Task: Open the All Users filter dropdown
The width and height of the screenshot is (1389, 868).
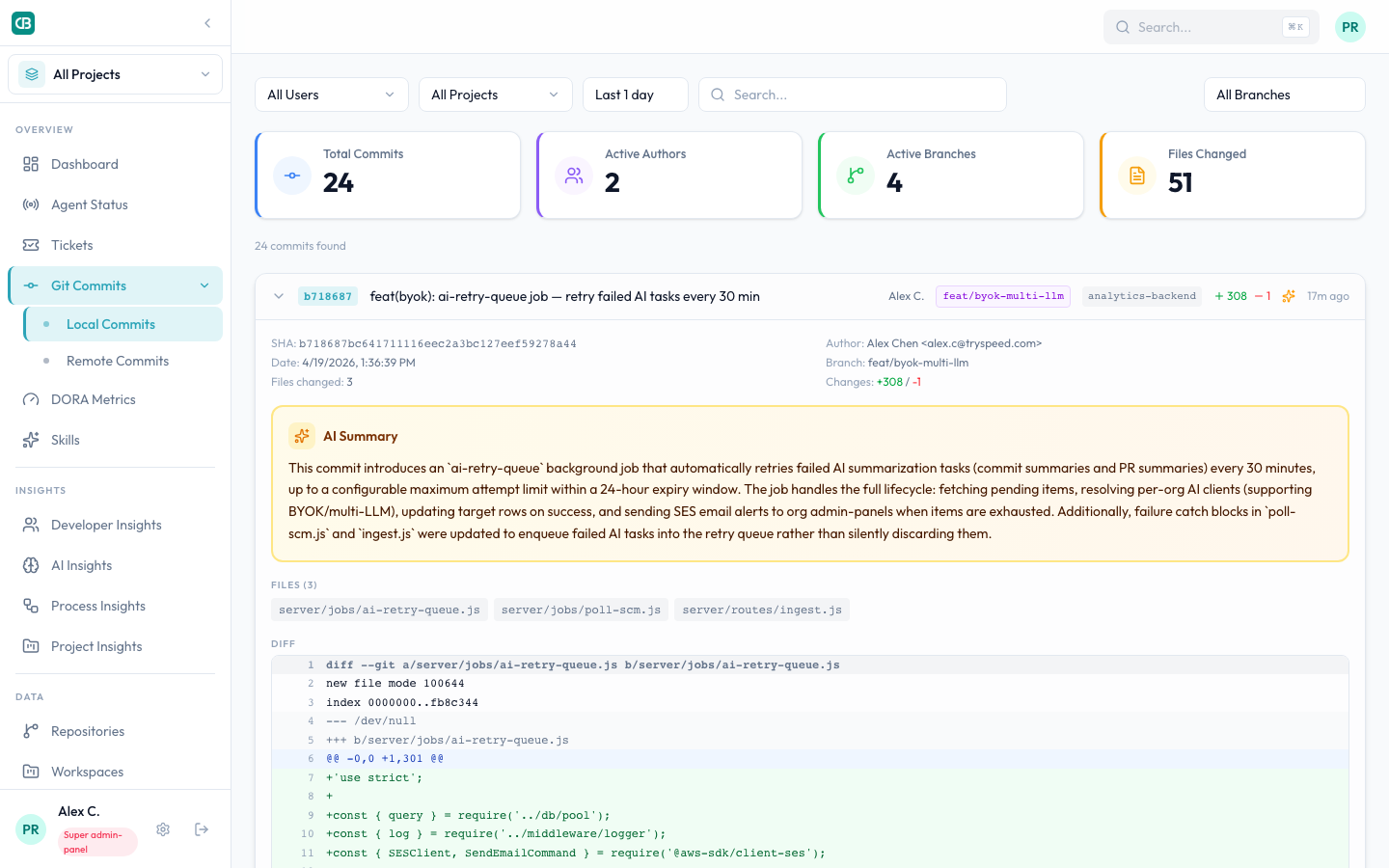Action: pyautogui.click(x=332, y=95)
